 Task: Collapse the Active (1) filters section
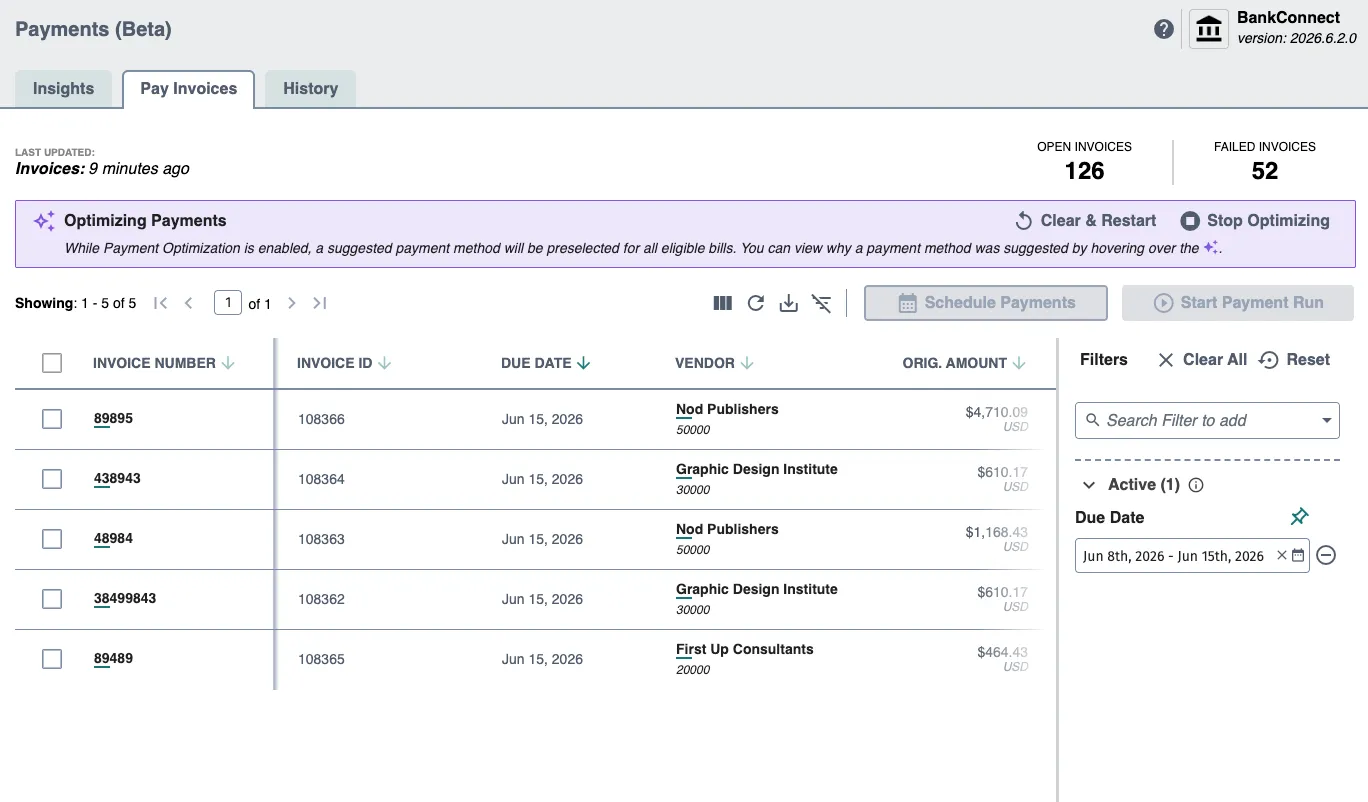(x=1089, y=485)
